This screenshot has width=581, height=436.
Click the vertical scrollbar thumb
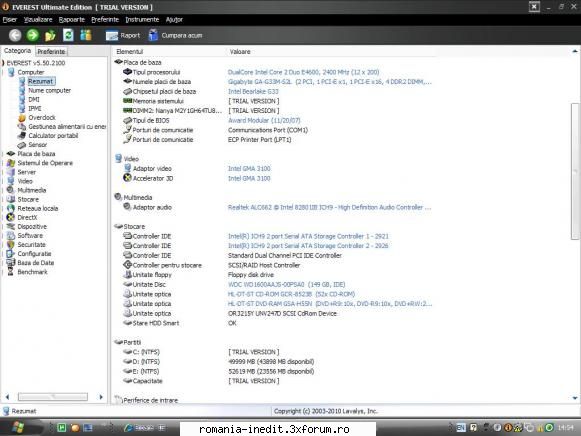point(575,171)
